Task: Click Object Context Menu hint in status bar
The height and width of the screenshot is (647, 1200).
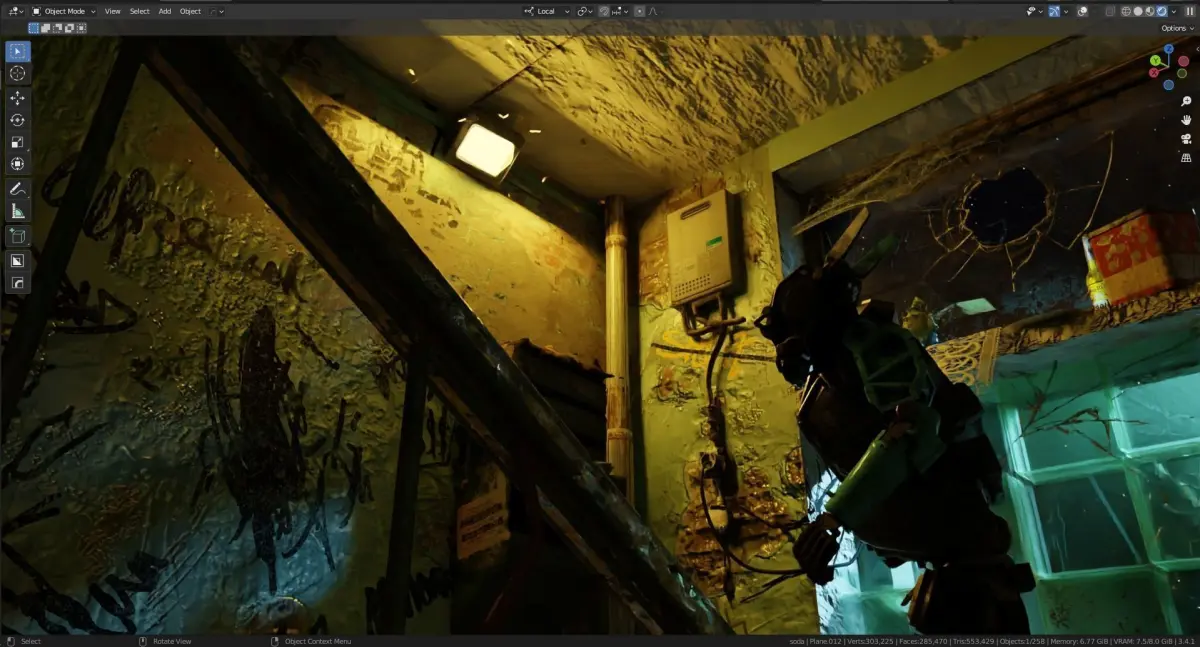Action: point(318,641)
